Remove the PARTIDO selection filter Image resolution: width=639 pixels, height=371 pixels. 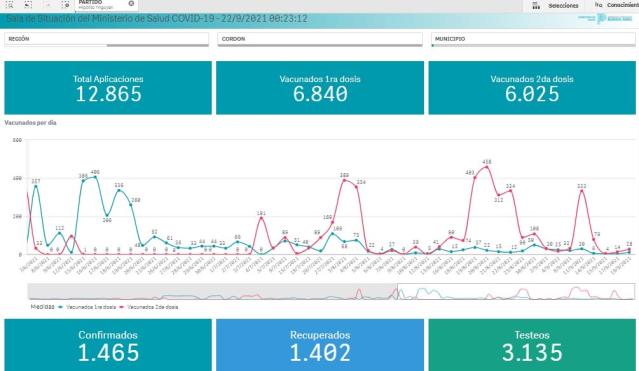[131, 3]
